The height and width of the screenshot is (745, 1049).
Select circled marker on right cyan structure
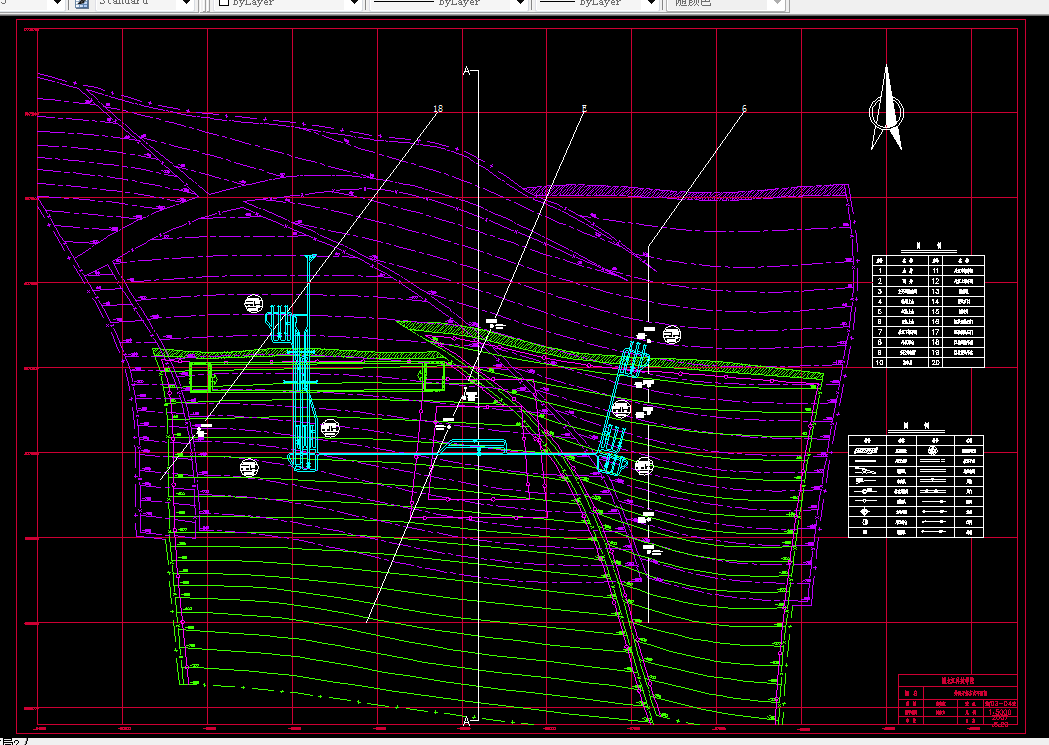(x=622, y=409)
